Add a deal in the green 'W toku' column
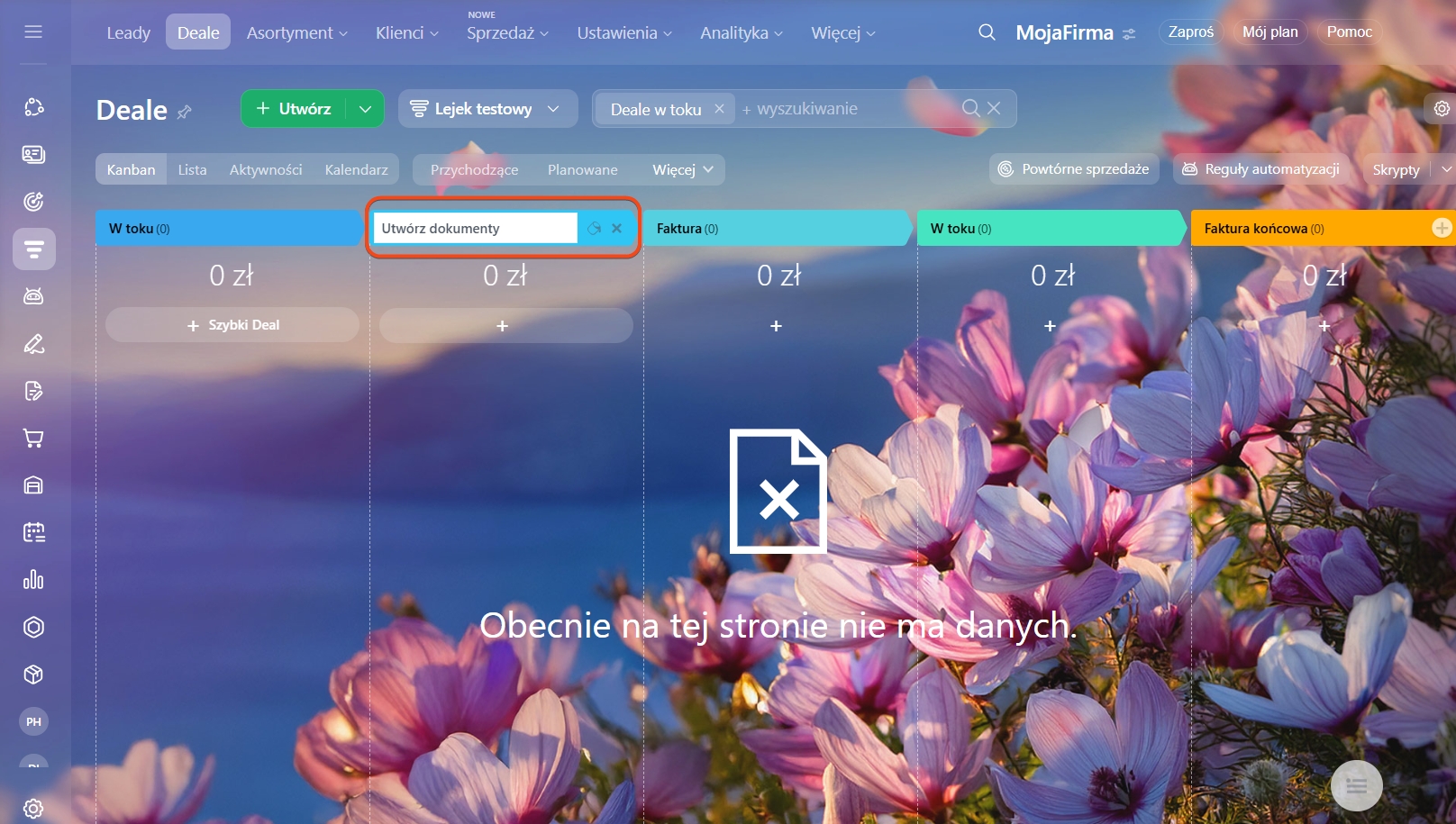 point(1051,326)
